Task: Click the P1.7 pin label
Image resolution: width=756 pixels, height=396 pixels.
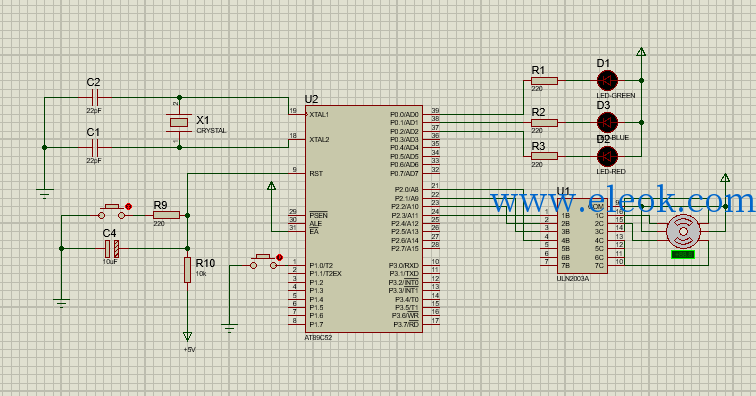Action: tap(316, 325)
